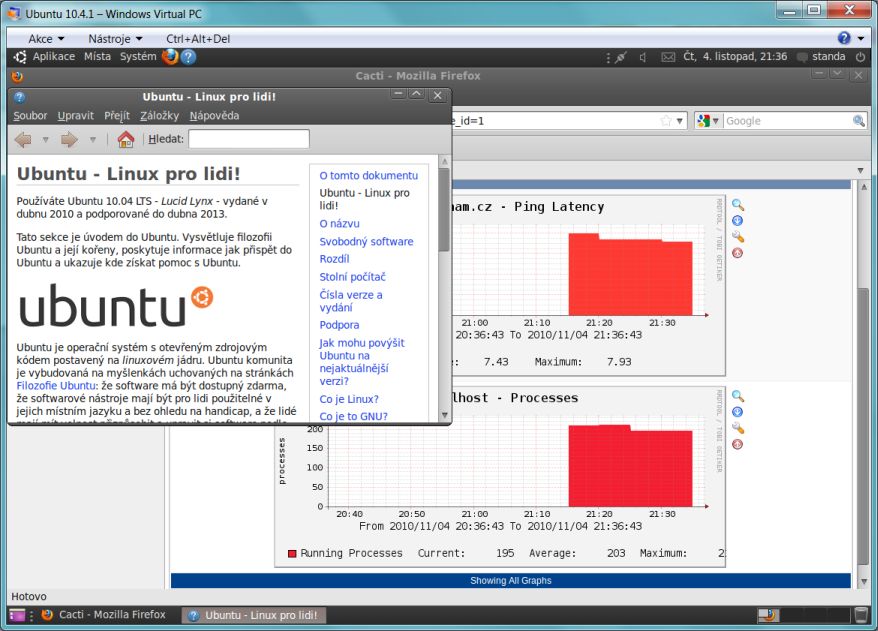878x631 pixels.
Task: Click the Firefox URL bar dropdown arrow
Action: (x=679, y=121)
